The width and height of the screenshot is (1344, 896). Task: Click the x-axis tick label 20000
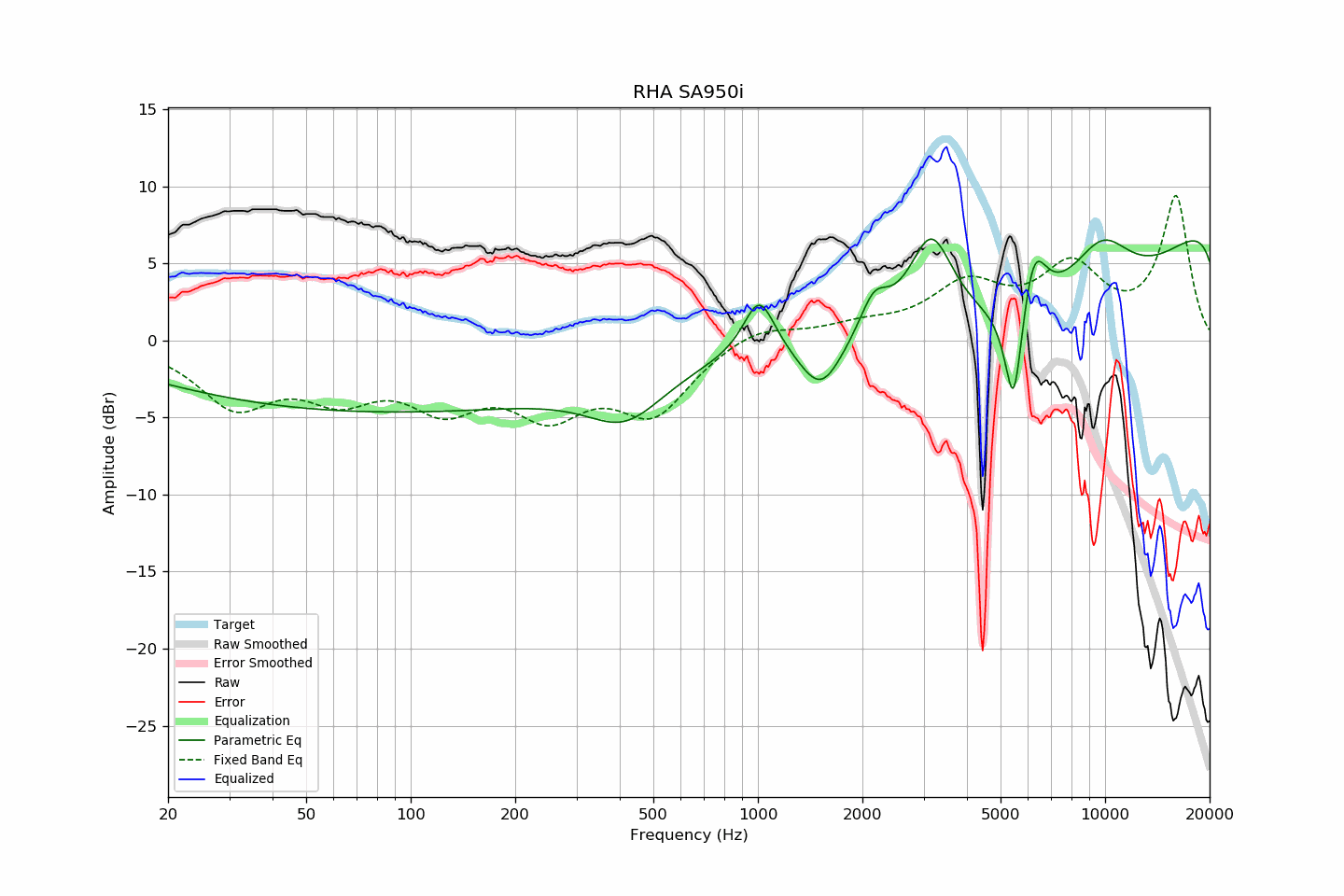click(x=1210, y=814)
